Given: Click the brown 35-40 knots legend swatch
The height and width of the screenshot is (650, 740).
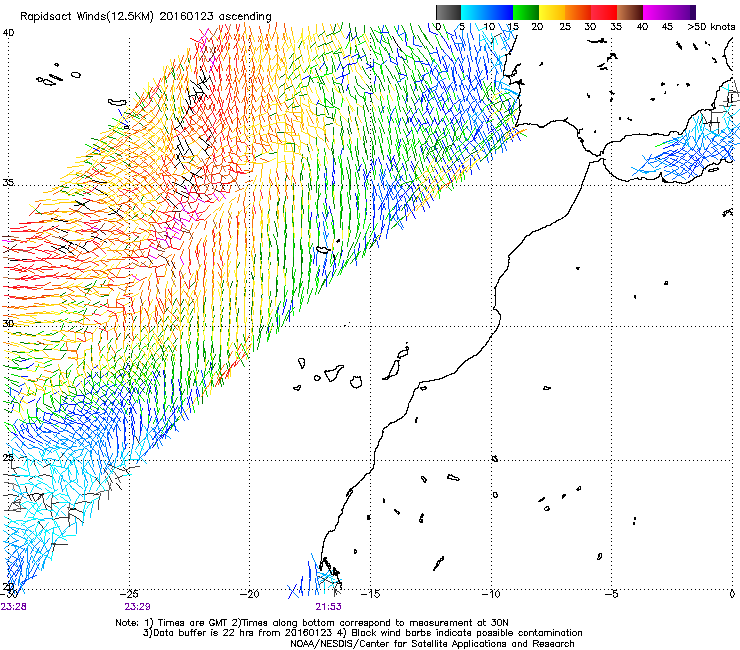Looking at the screenshot, I should pos(630,12).
